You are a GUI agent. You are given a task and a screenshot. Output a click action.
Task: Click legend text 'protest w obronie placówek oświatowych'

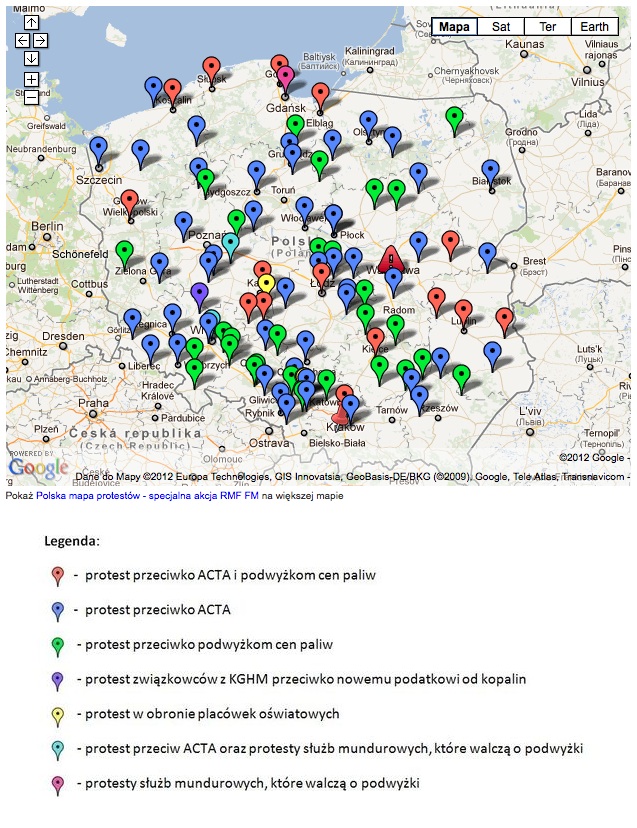click(x=212, y=714)
